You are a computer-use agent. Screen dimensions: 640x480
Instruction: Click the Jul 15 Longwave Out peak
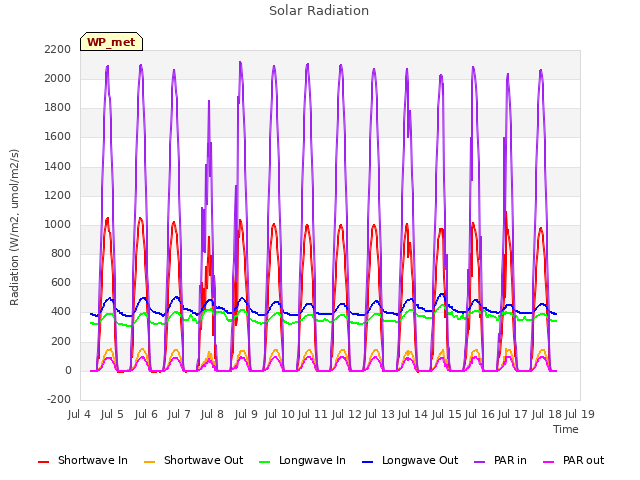coord(442,294)
